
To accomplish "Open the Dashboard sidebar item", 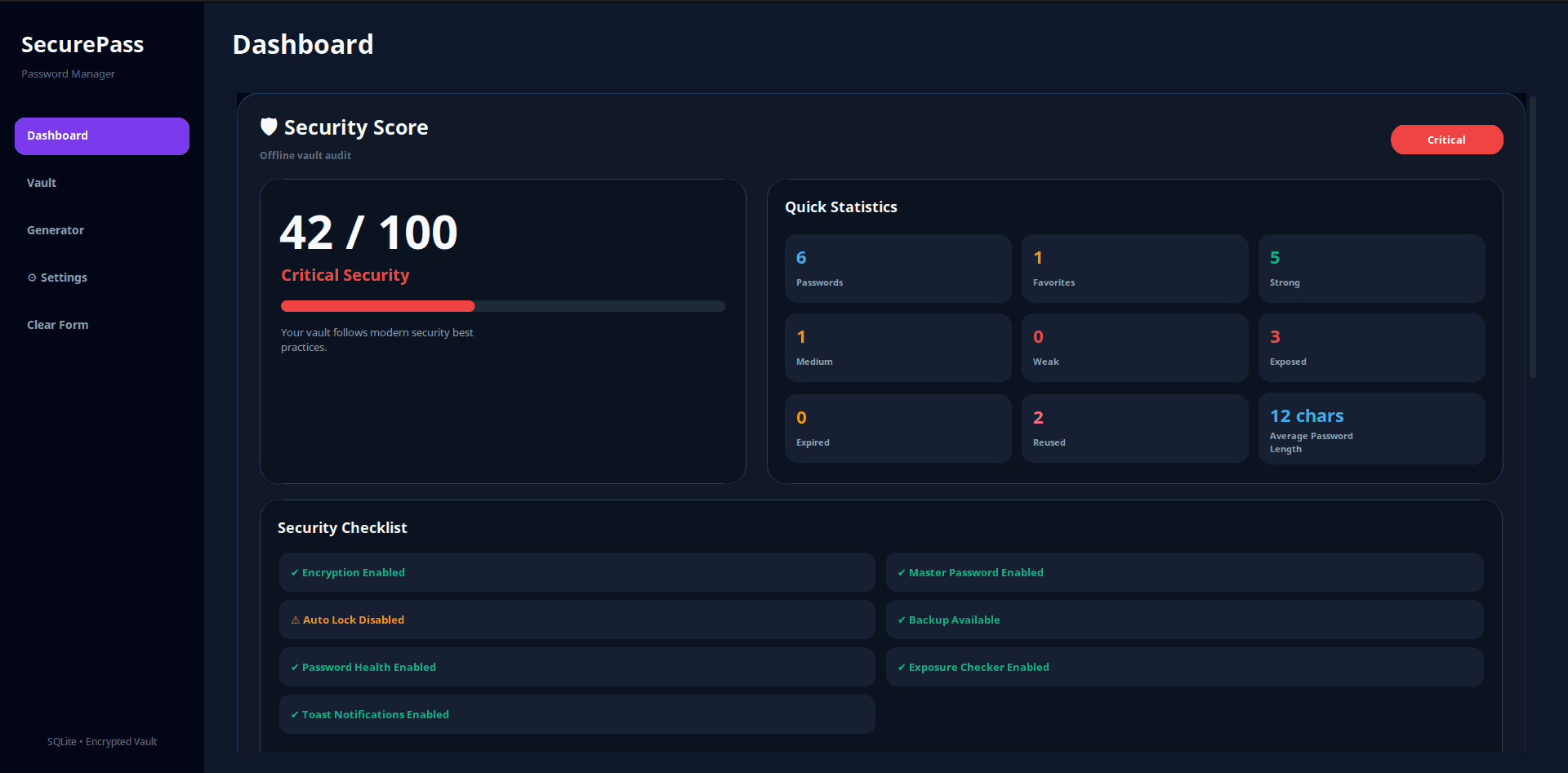I will [x=102, y=135].
